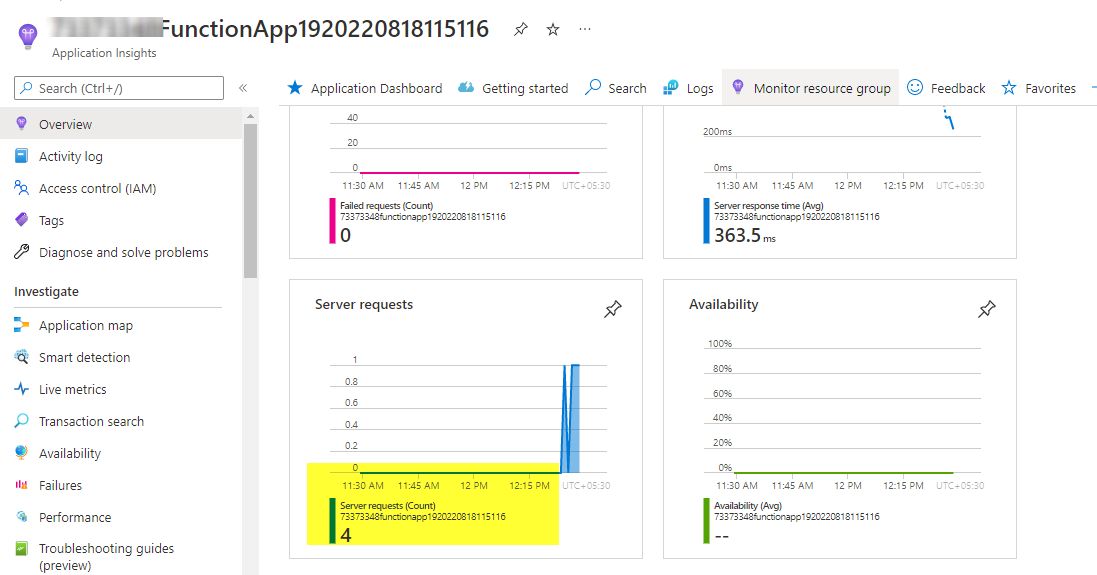This screenshot has height=575, width=1097.
Task: Open Getting started
Action: click(x=513, y=88)
